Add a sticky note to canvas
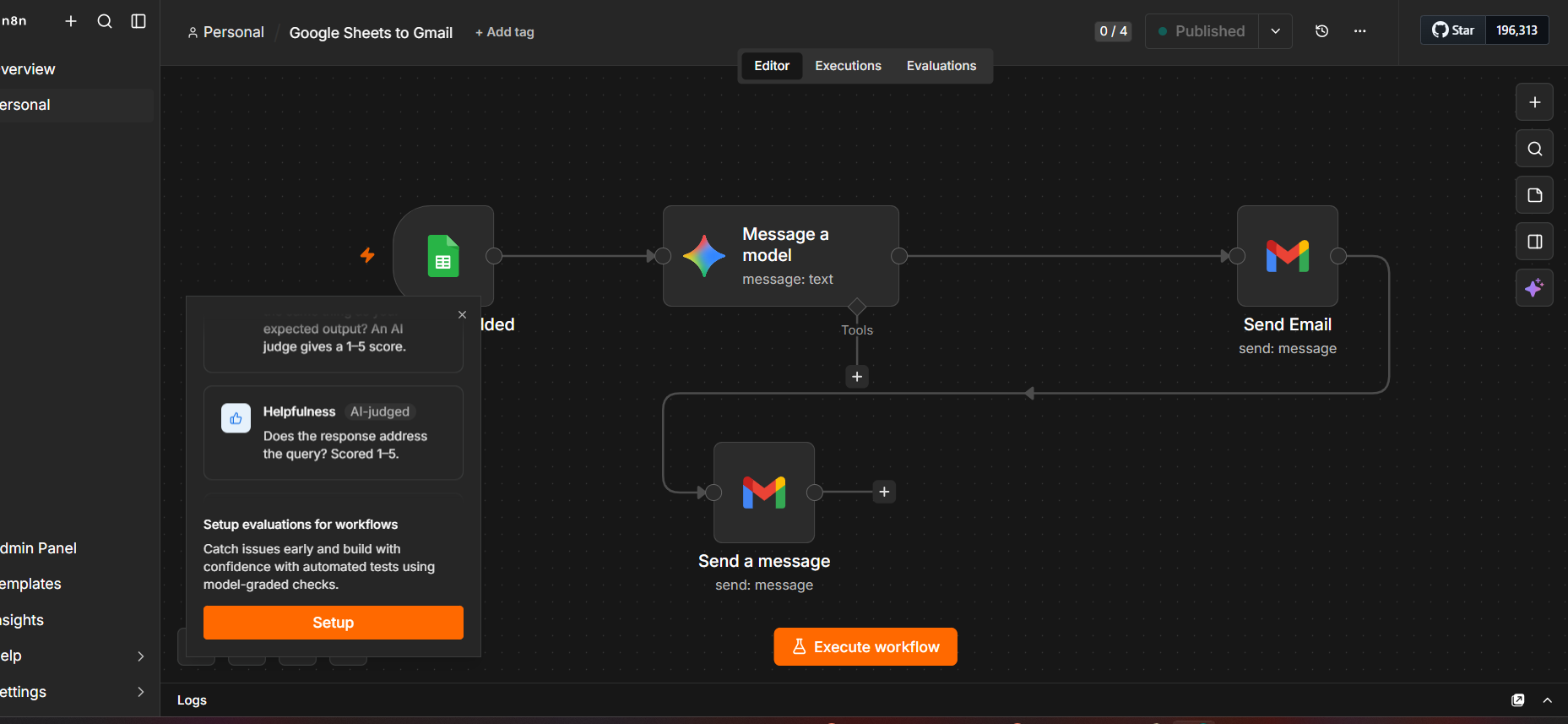The height and width of the screenshot is (724, 1568). (1534, 195)
